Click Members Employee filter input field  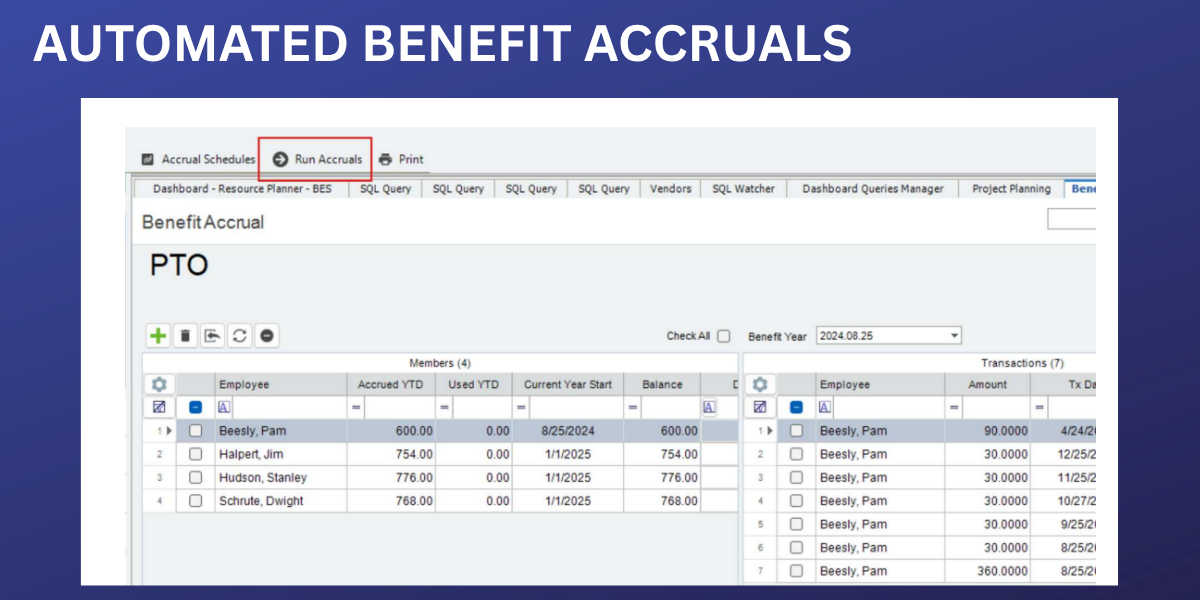pos(289,408)
